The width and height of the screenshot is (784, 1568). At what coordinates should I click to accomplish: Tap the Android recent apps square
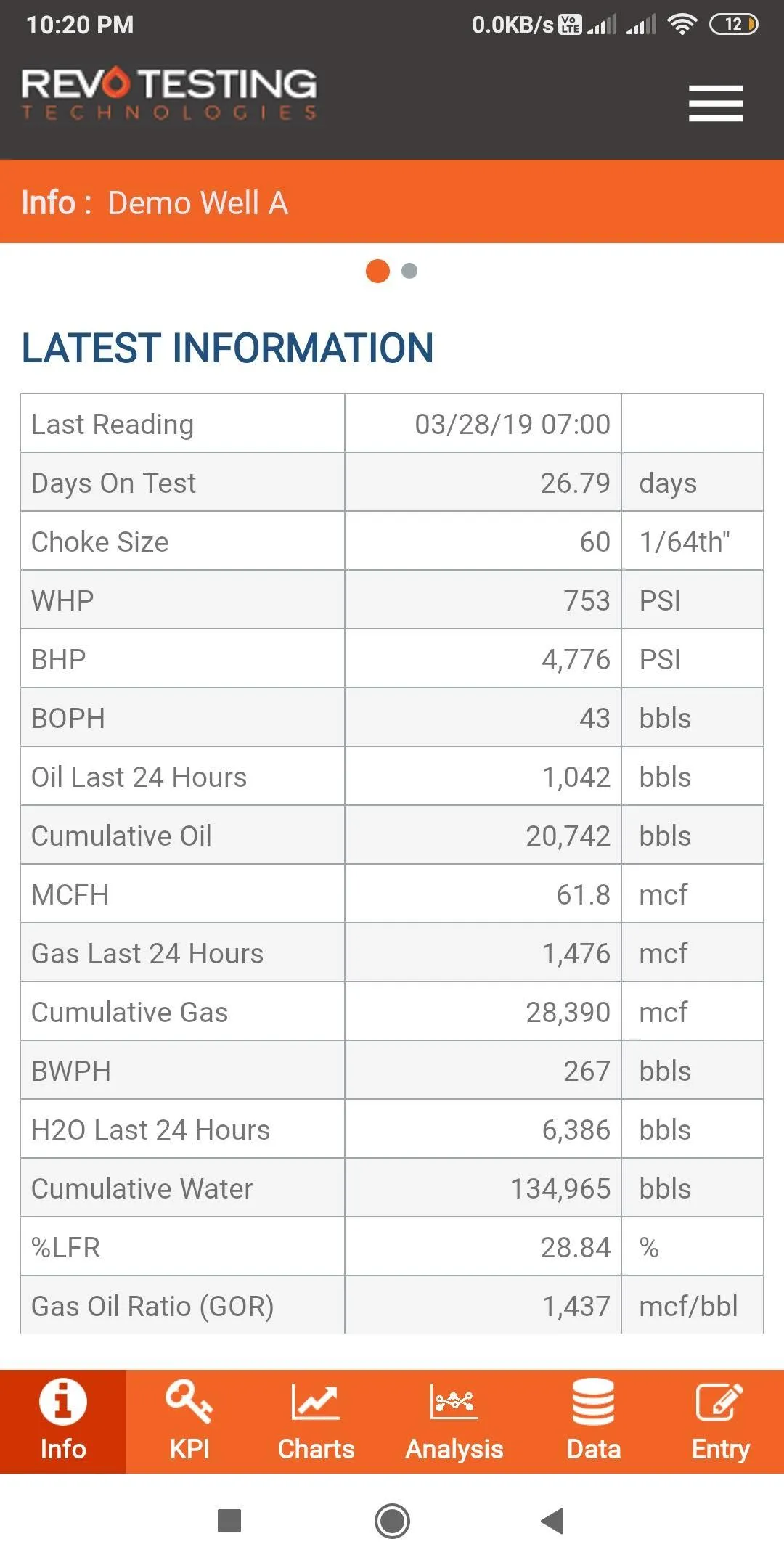point(229,1521)
